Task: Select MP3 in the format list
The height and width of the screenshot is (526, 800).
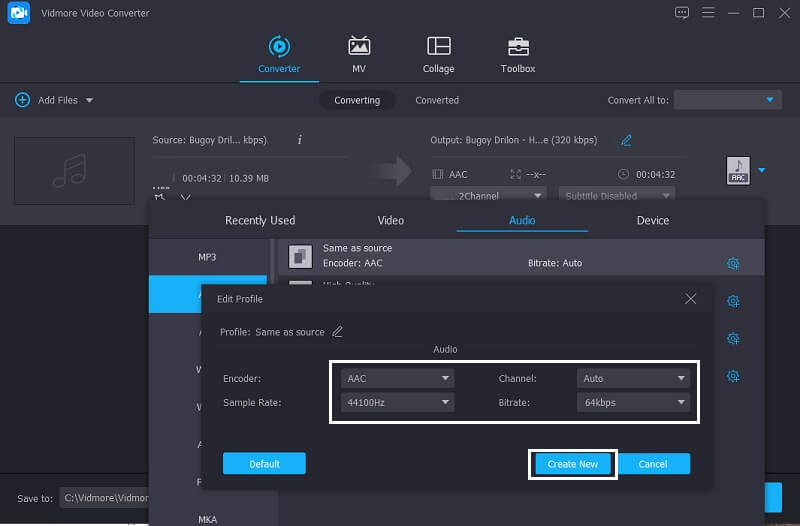Action: pos(207,257)
